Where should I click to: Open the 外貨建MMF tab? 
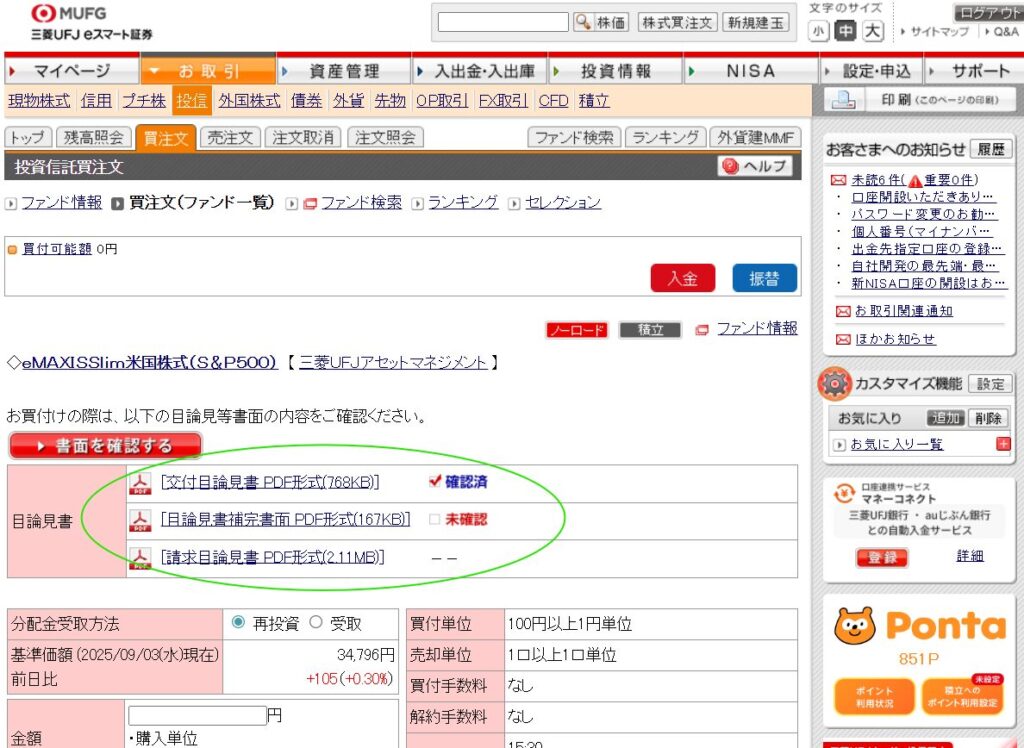pos(755,137)
